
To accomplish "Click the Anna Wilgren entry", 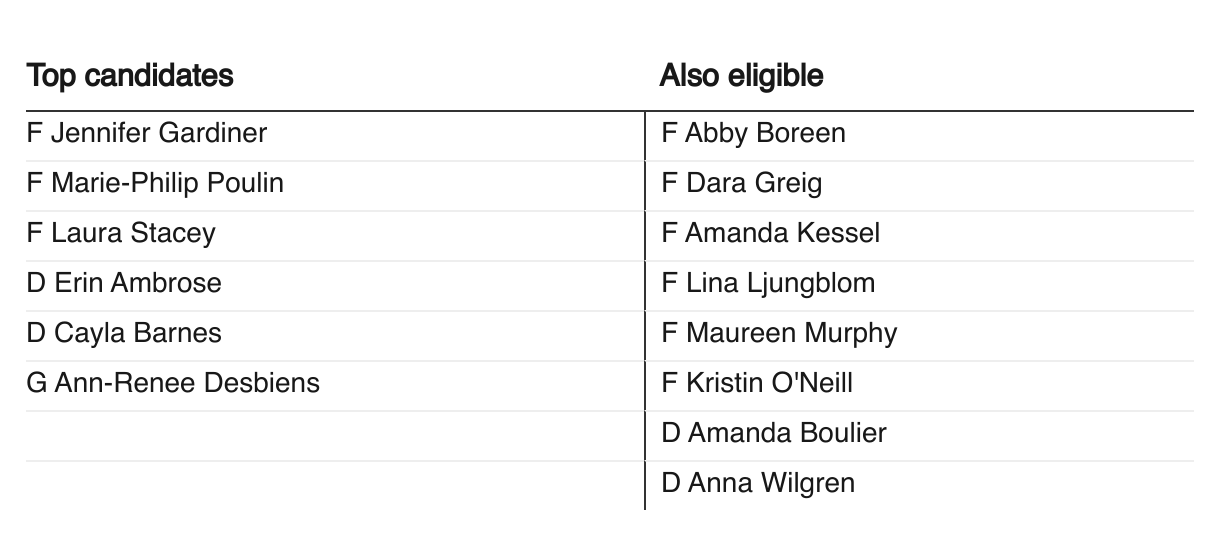I will pyautogui.click(x=758, y=483).
